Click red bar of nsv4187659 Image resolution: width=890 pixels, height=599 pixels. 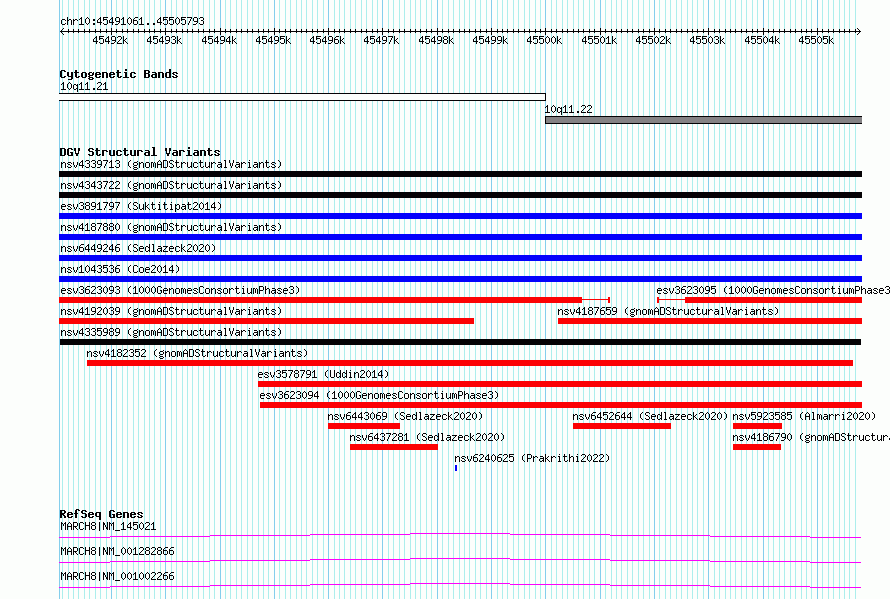pyautogui.click(x=710, y=321)
